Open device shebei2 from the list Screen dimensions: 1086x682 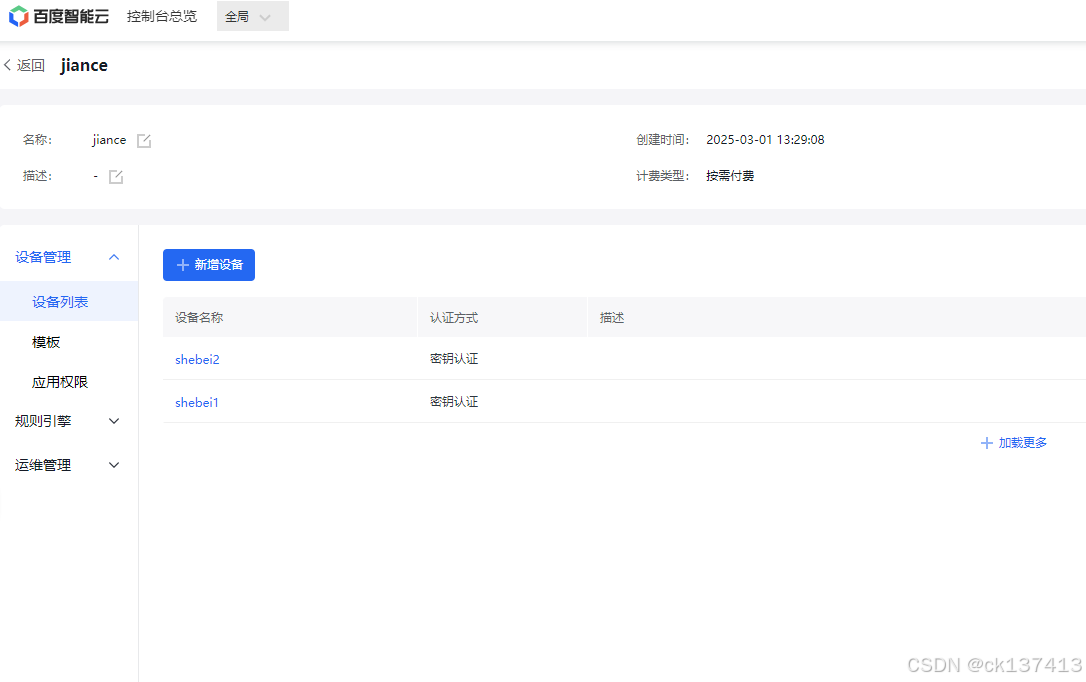coord(197,359)
